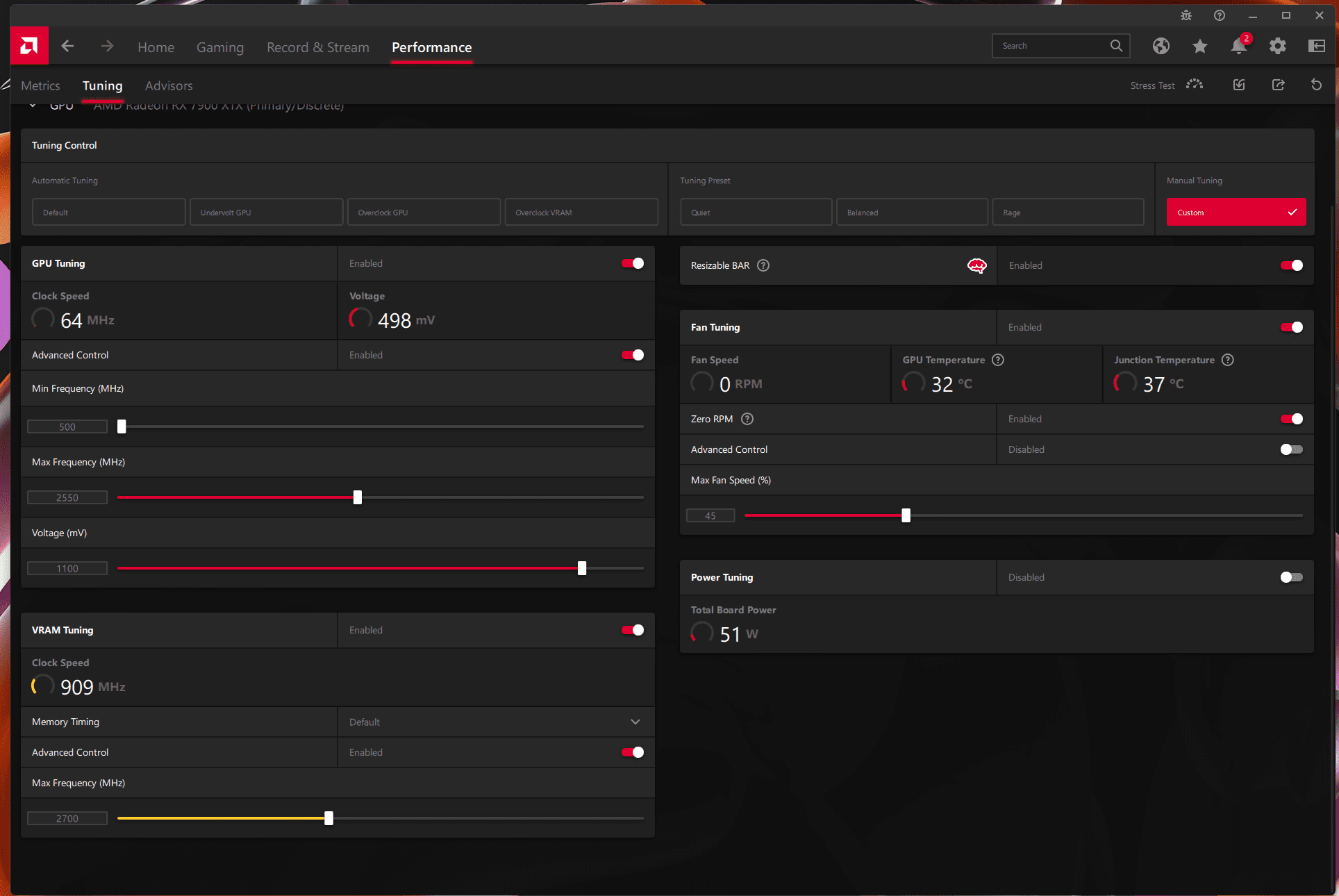
Task: Toggle the sidebar panel icon
Action: point(1317,46)
